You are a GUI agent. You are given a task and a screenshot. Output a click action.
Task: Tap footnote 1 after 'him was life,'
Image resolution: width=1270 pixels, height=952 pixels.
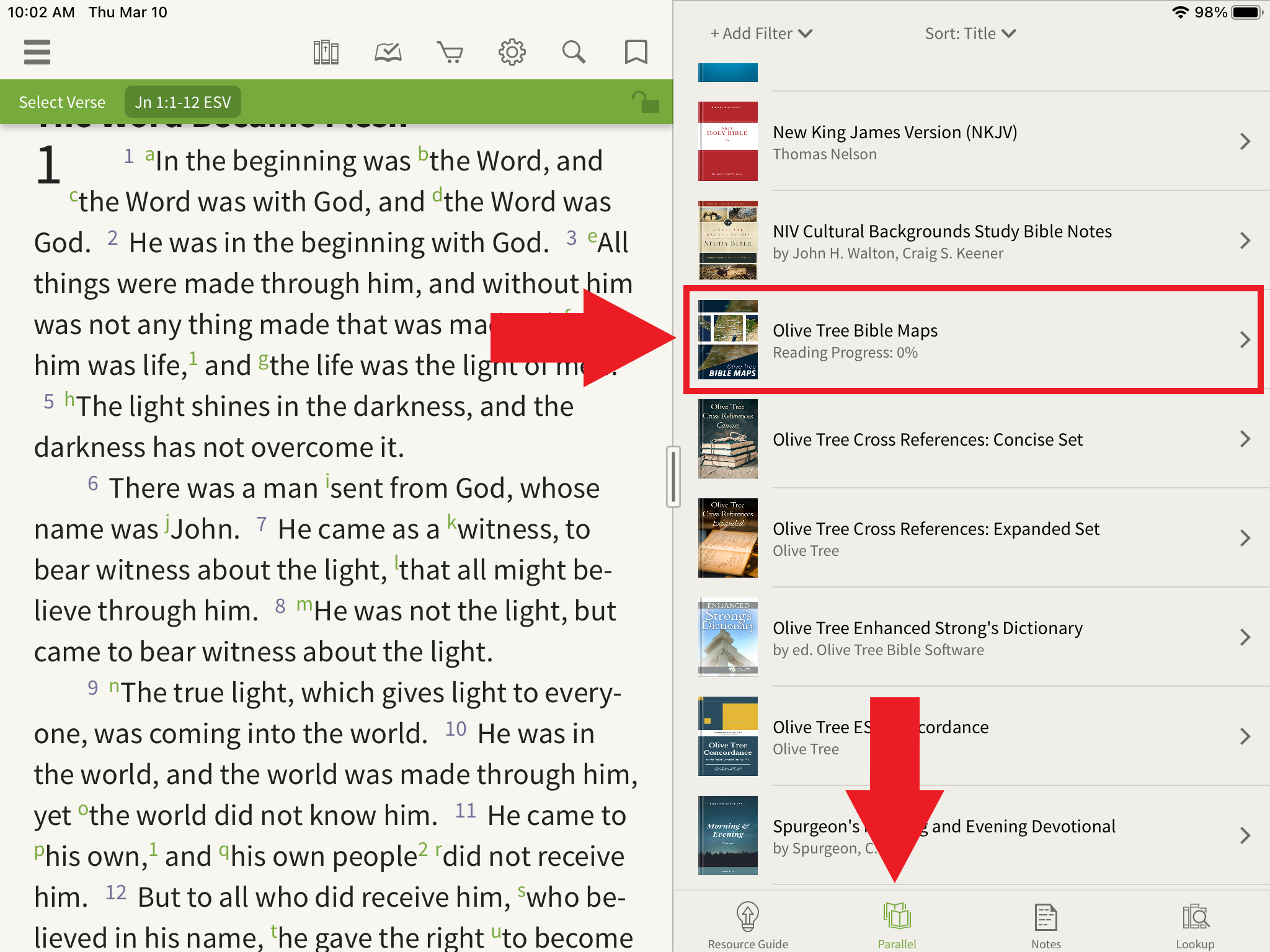(x=193, y=358)
